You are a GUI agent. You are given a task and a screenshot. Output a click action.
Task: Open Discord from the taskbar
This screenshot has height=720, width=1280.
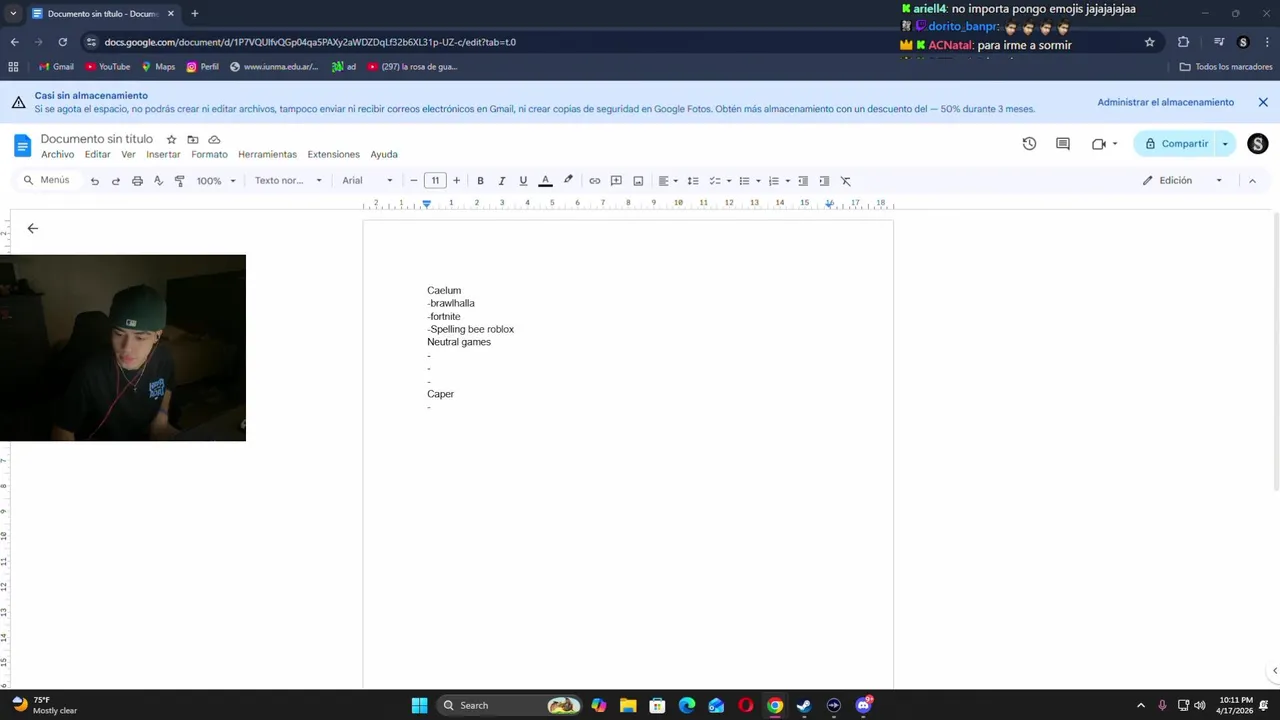(x=863, y=705)
